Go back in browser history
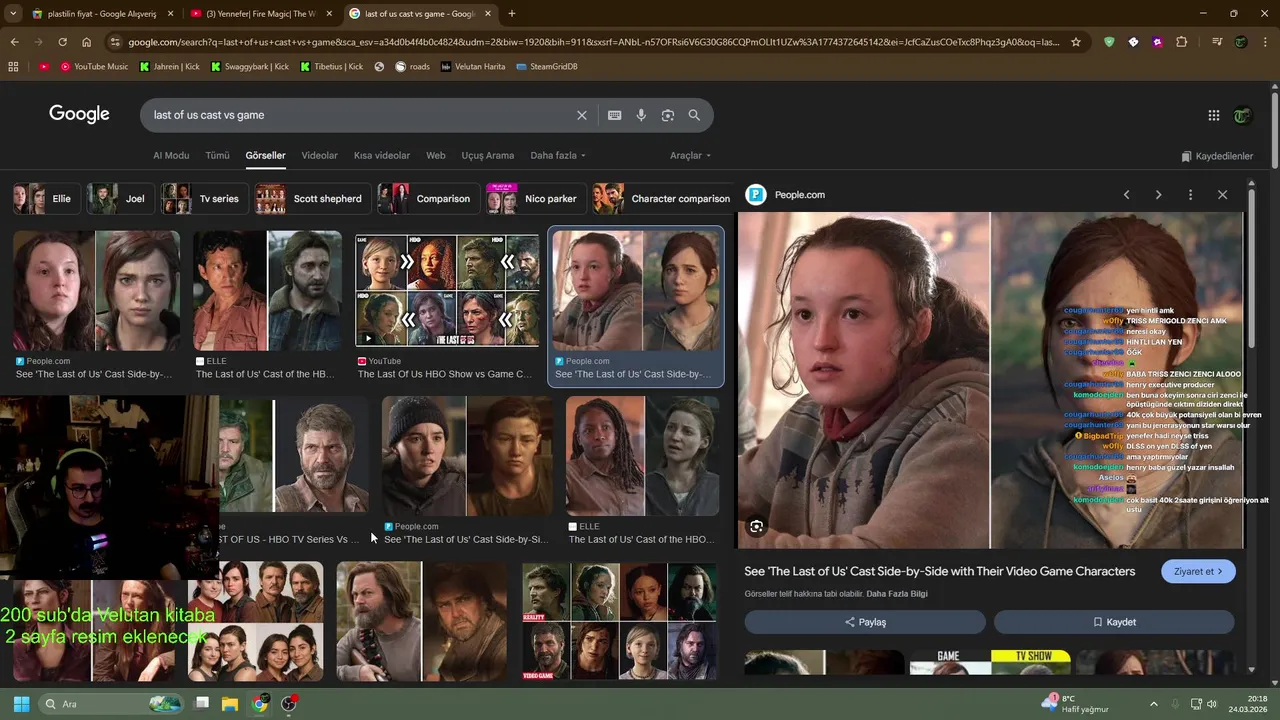The image size is (1280, 720). (14, 42)
